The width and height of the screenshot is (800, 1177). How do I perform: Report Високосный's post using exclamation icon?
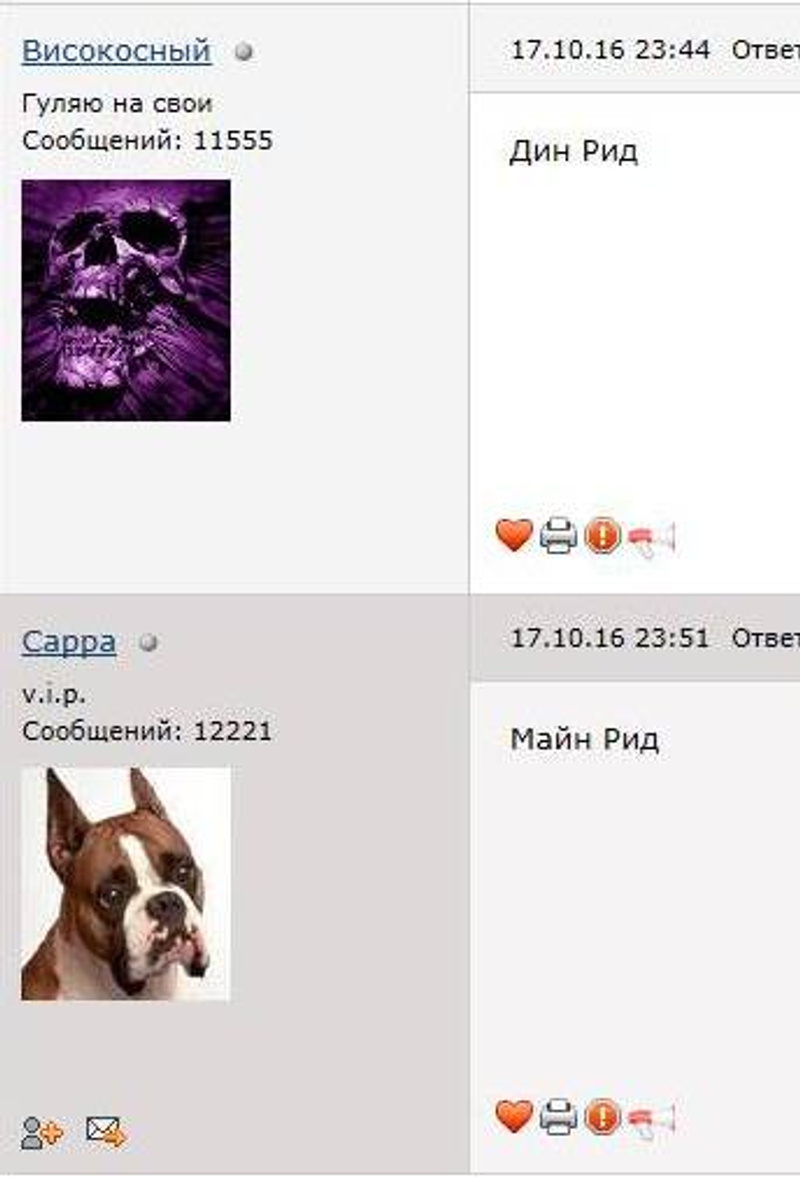pos(603,536)
